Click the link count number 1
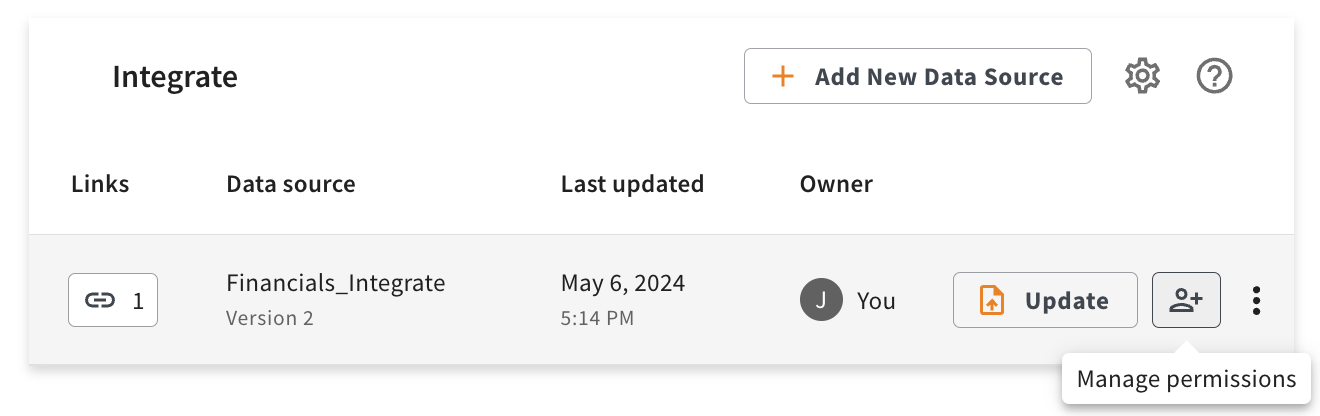 [x=138, y=301]
